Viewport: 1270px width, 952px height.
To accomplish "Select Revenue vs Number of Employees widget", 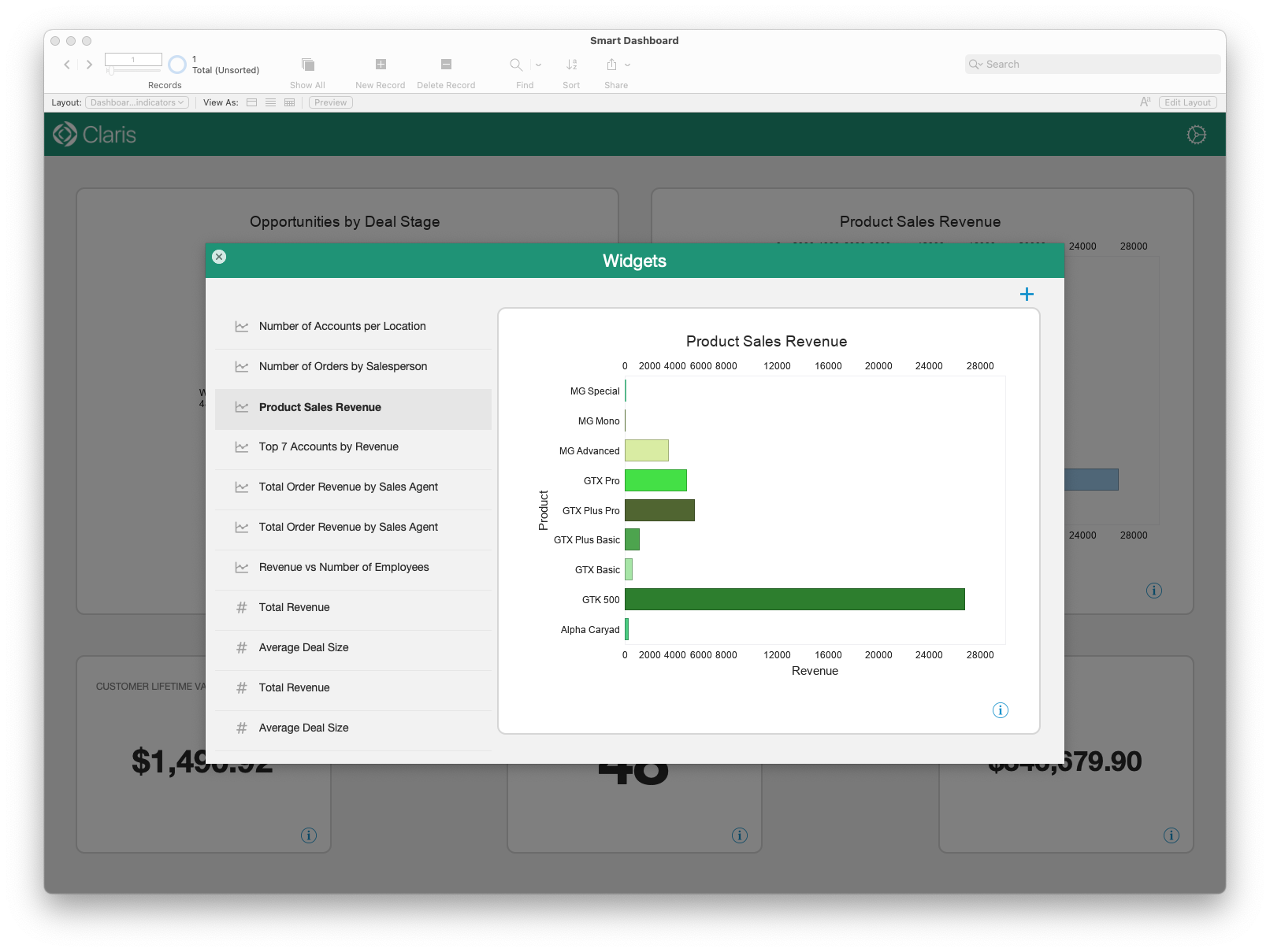I will (353, 567).
